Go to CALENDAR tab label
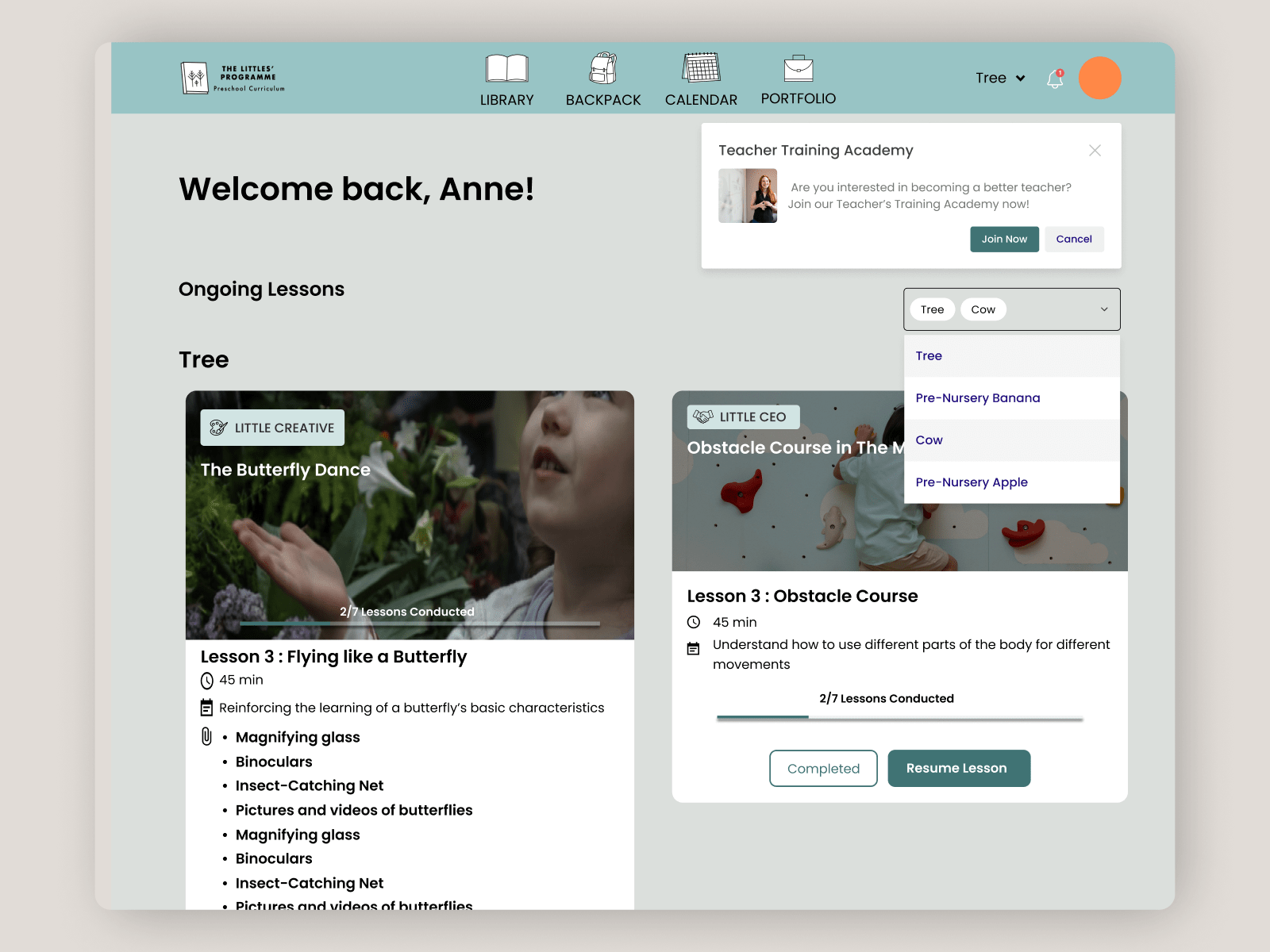 [x=702, y=100]
